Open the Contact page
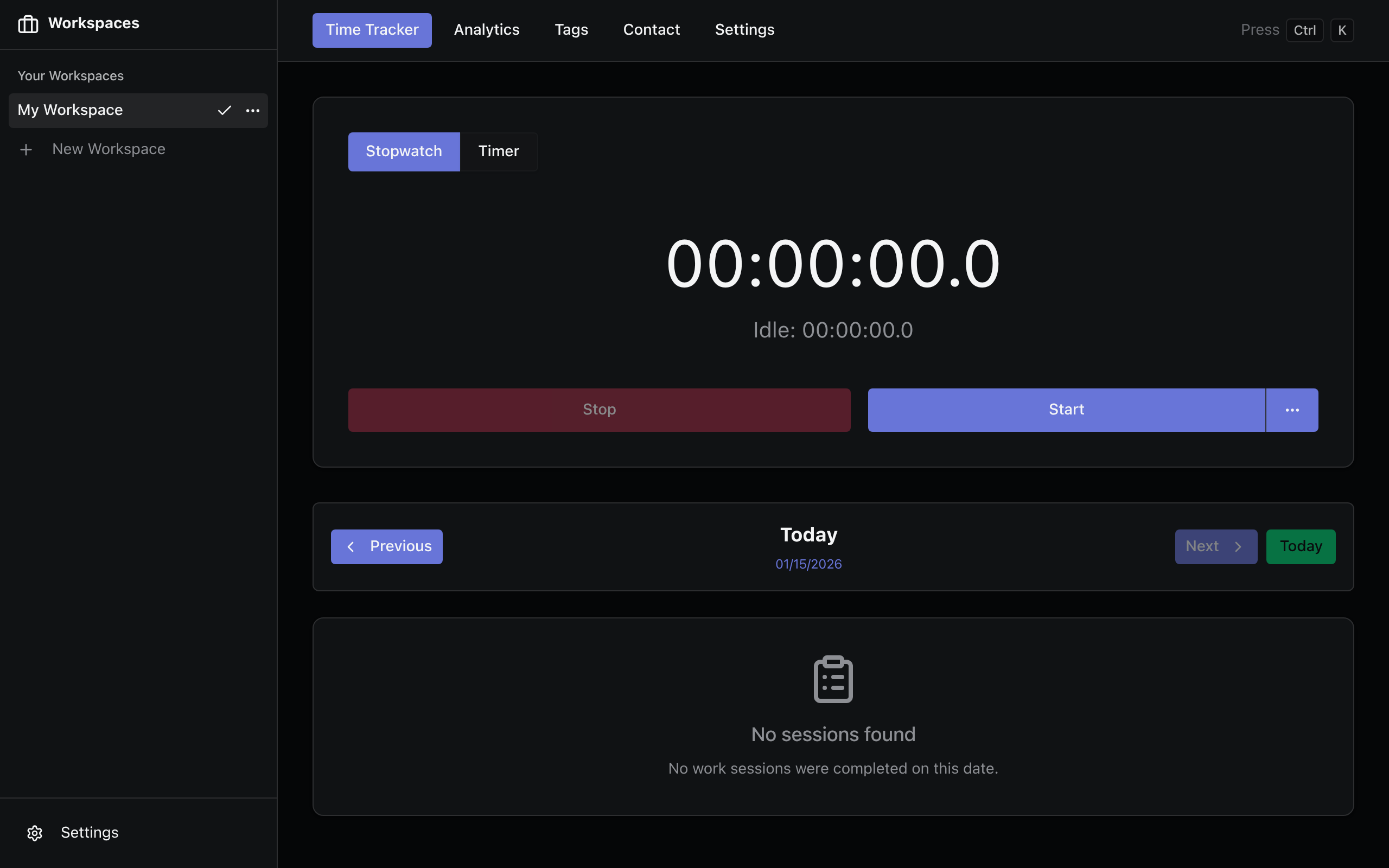This screenshot has height=868, width=1389. tap(651, 30)
